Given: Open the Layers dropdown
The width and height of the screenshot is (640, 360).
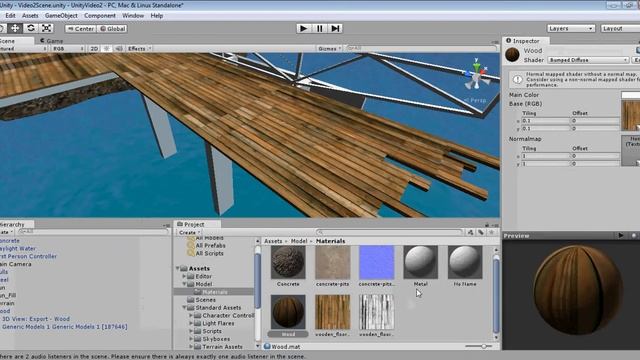Looking at the screenshot, I should point(571,29).
